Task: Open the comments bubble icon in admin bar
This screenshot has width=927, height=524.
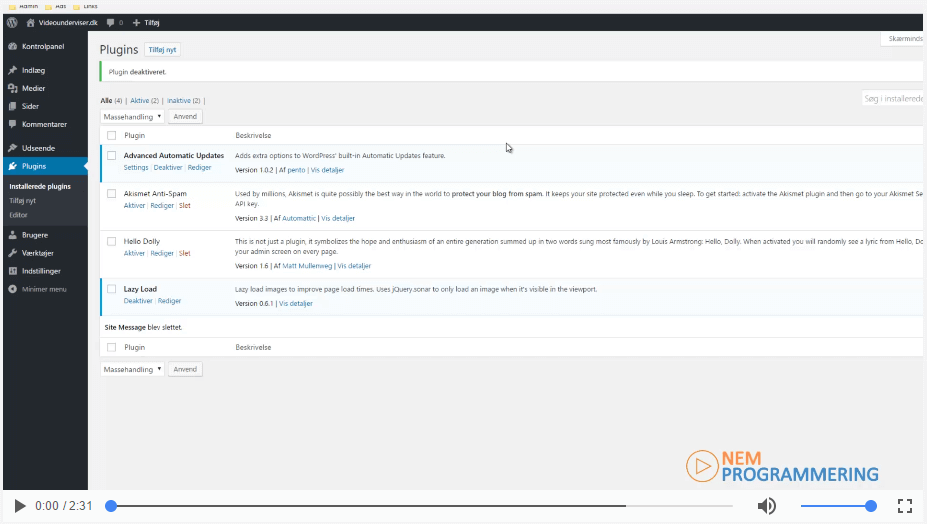Action: [110, 21]
